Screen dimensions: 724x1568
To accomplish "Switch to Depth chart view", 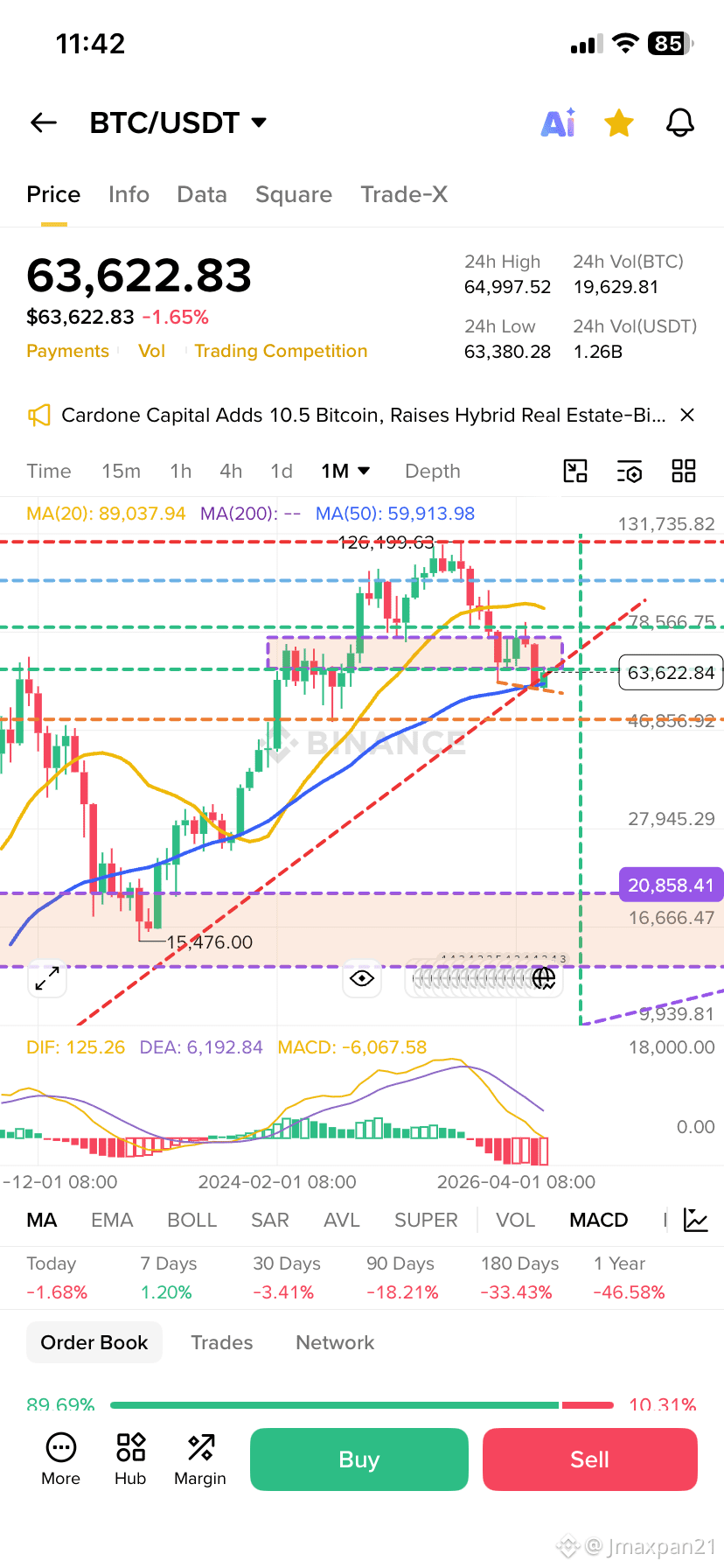I will click(x=433, y=471).
